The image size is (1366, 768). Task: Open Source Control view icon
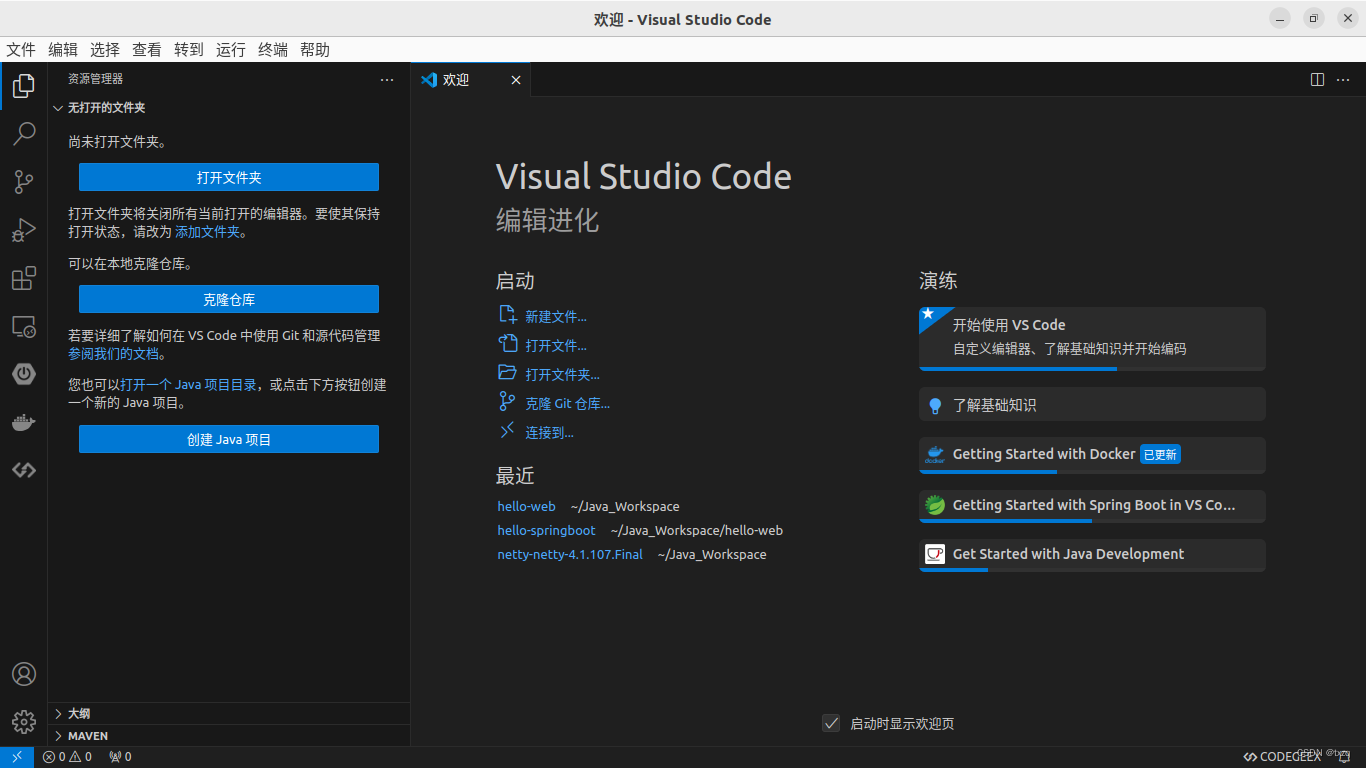click(24, 182)
